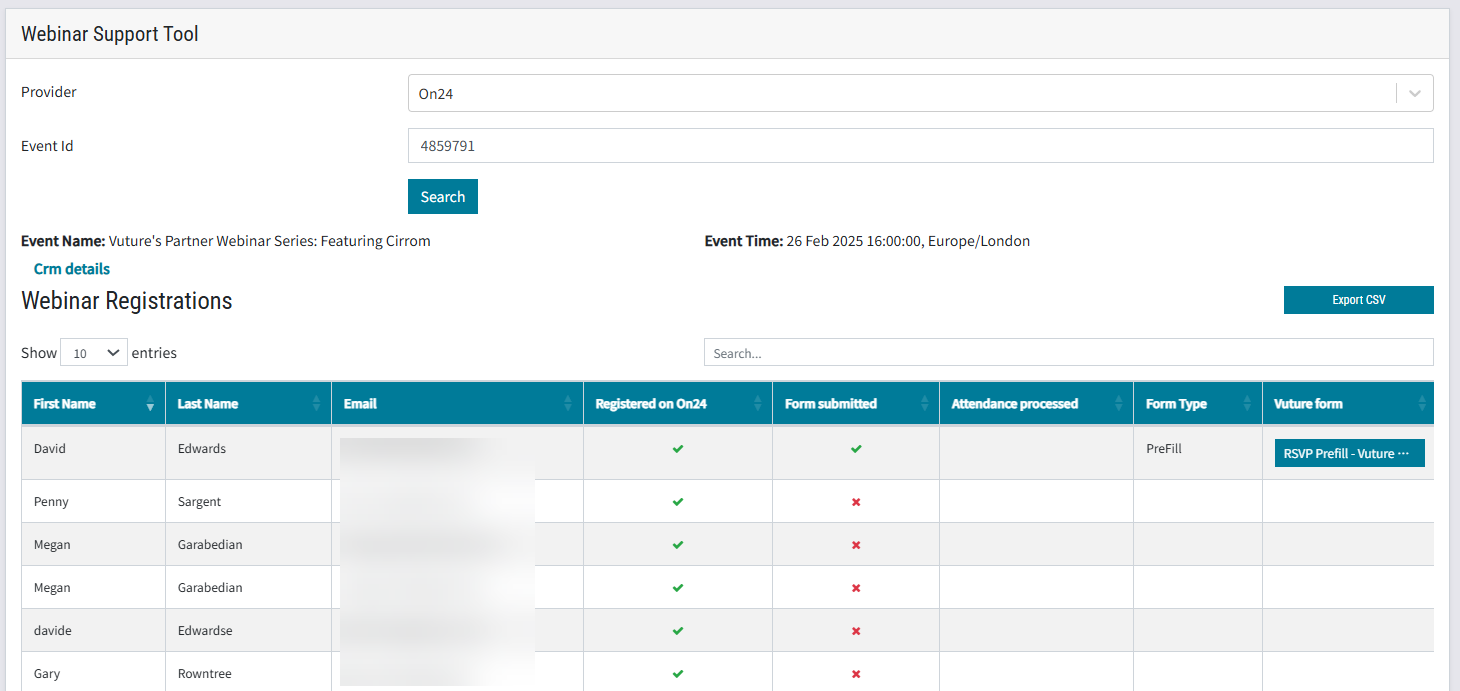Expand the Crm details link
This screenshot has height=691, width=1460.
click(72, 269)
